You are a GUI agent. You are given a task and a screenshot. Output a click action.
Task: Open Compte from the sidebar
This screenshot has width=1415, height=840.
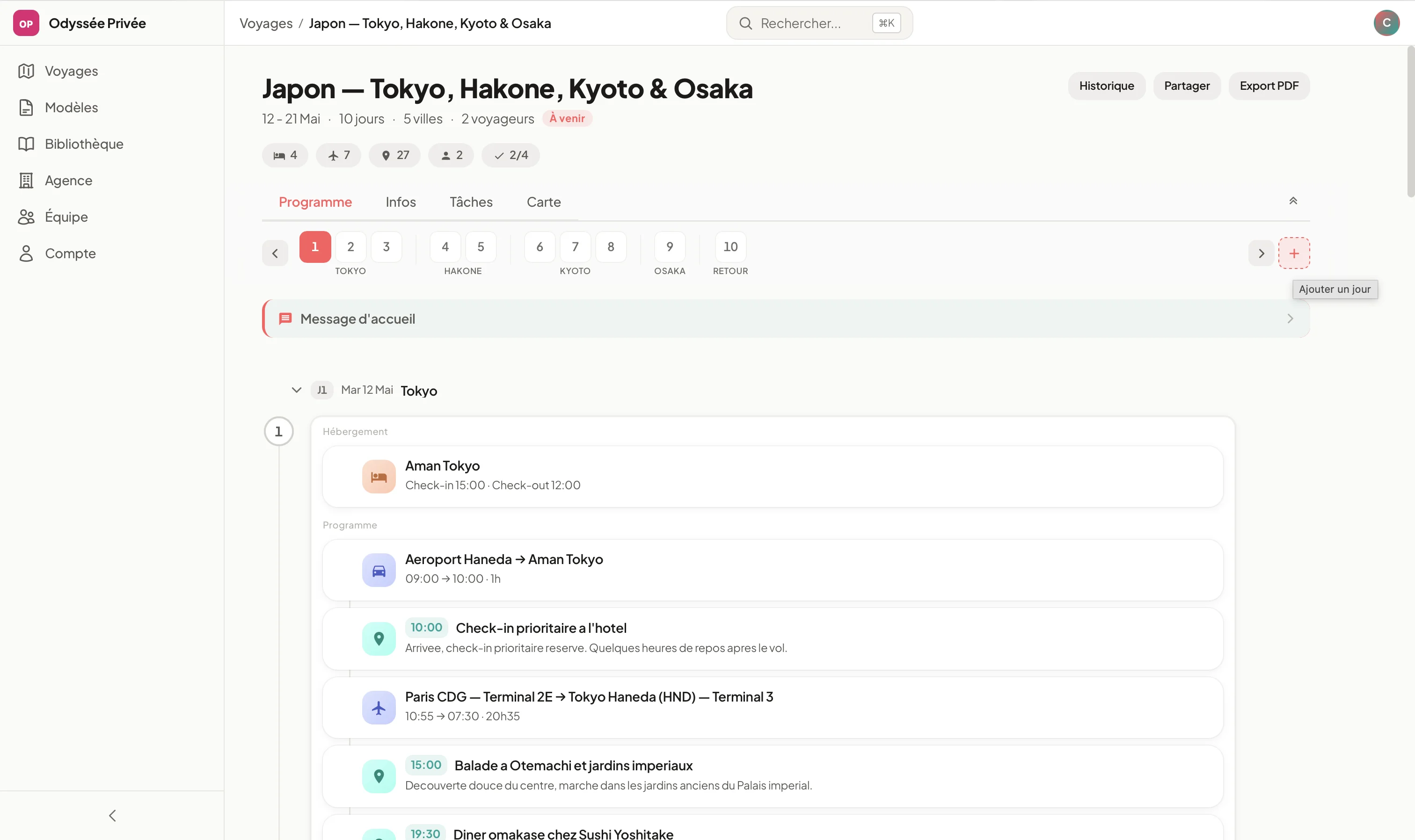(x=70, y=253)
